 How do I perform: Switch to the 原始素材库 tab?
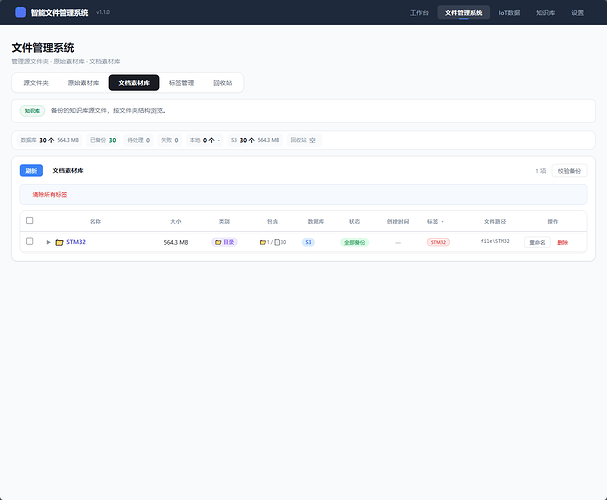coord(83,83)
